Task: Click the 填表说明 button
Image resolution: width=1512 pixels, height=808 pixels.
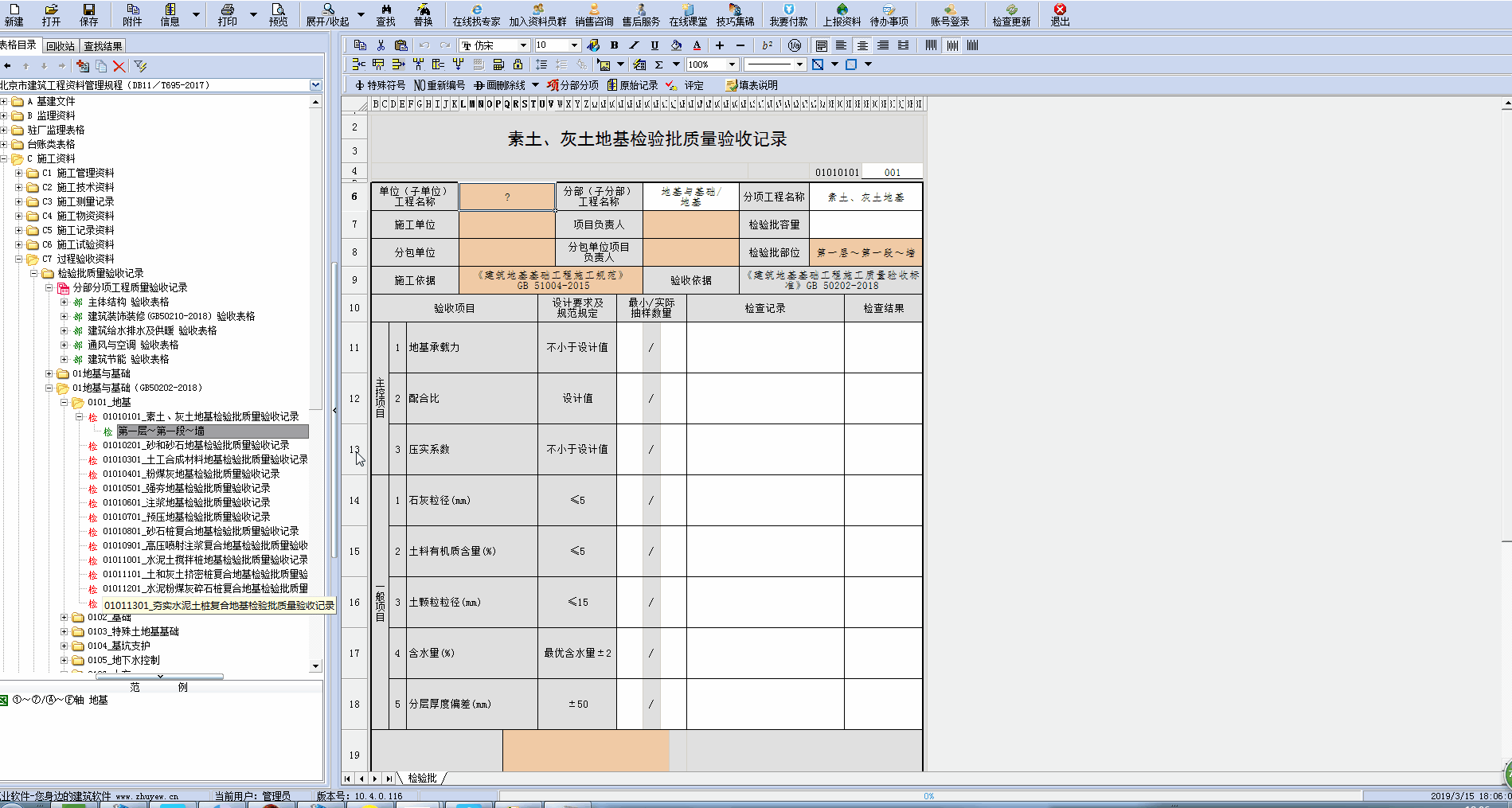Action: coord(752,85)
